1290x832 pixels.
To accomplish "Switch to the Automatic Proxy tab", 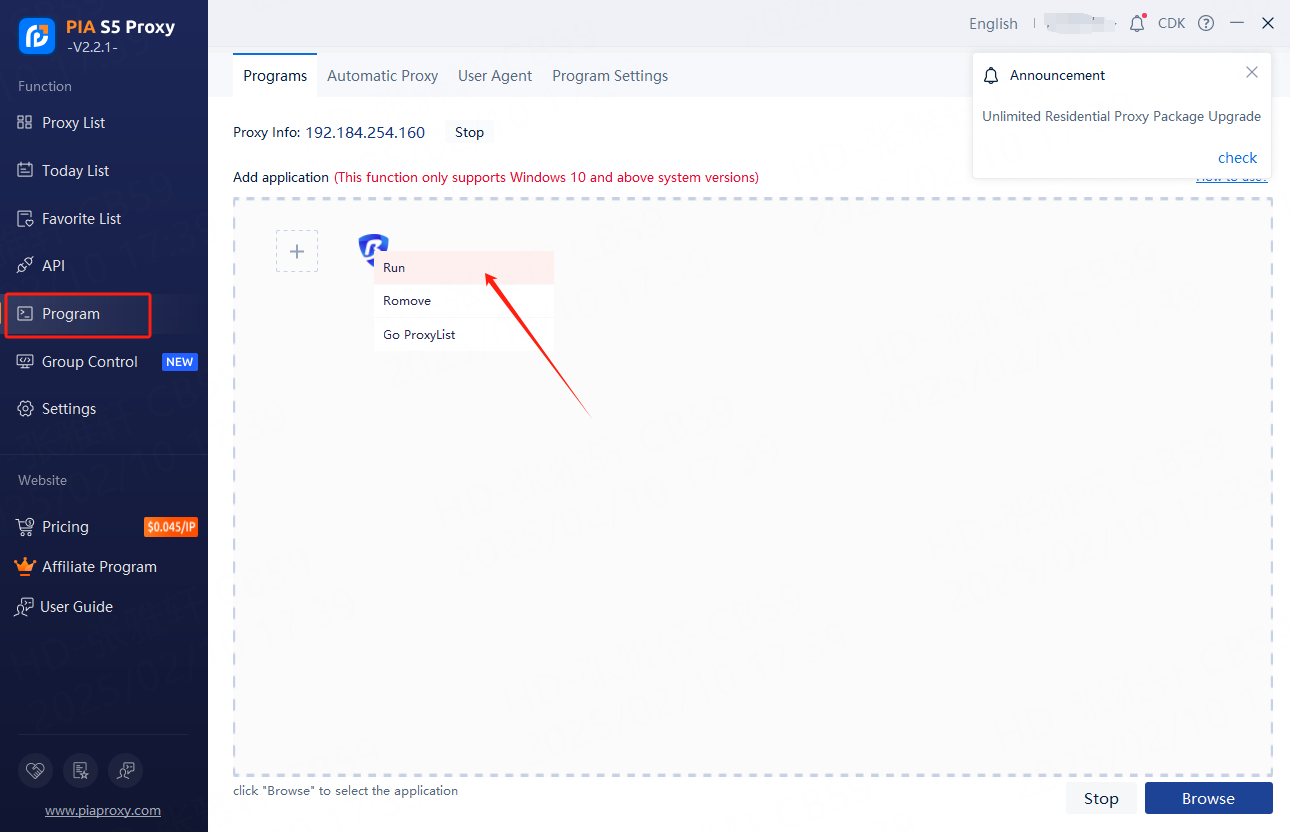I will (x=382, y=76).
